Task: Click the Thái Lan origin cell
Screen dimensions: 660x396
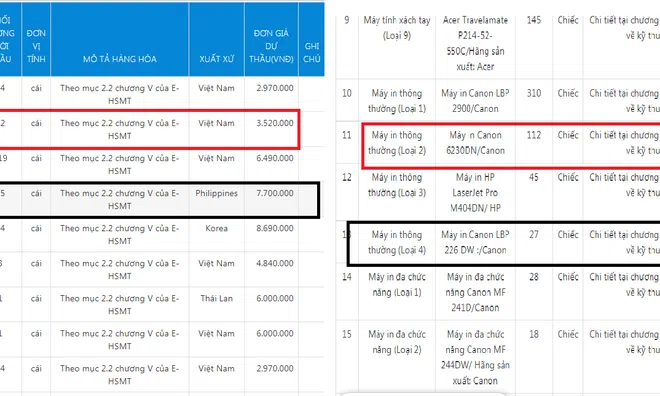Action: point(216,298)
